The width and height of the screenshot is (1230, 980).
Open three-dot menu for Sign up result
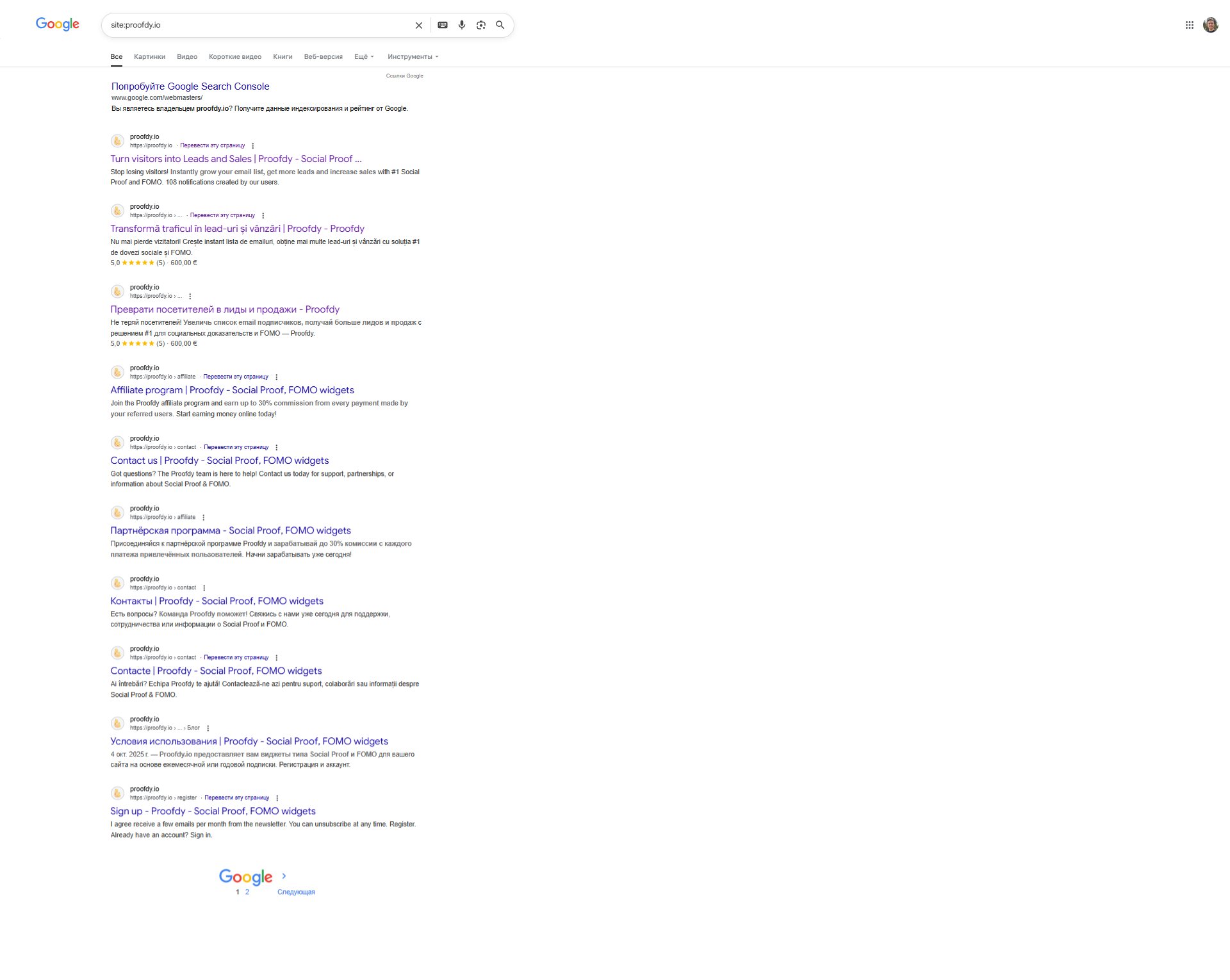[x=277, y=798]
